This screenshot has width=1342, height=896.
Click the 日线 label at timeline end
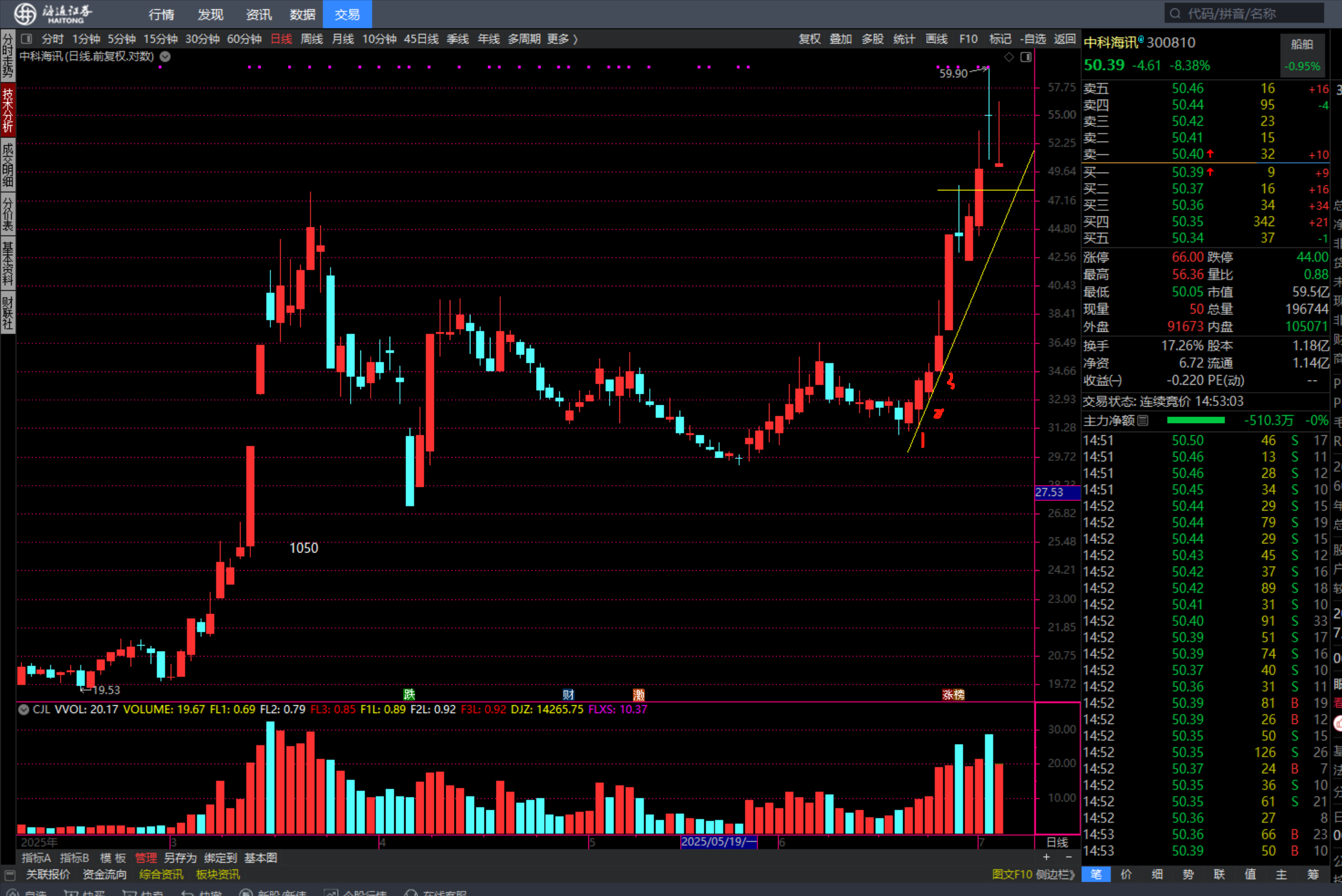click(1057, 842)
